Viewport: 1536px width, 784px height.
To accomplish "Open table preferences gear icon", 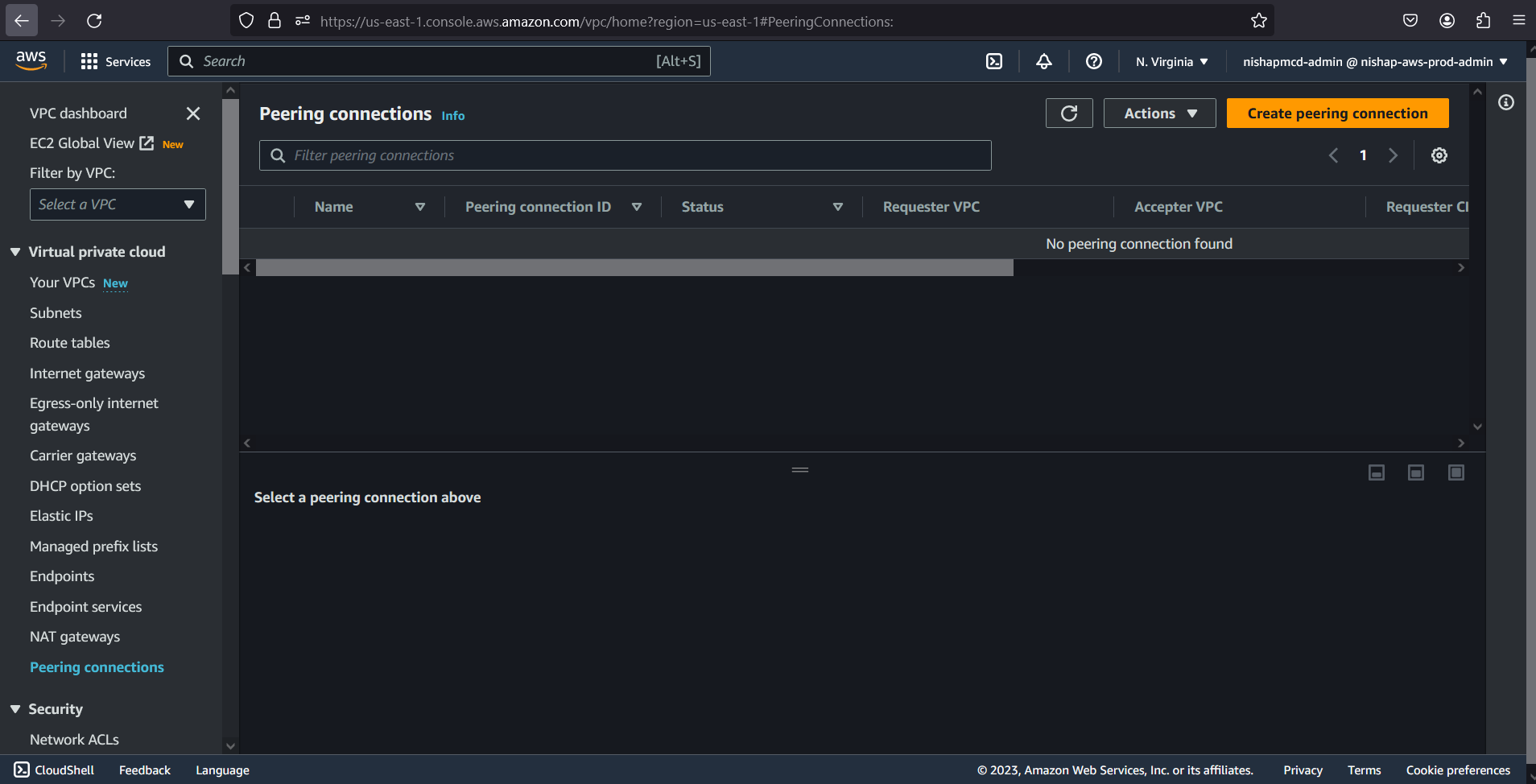I will pos(1439,155).
